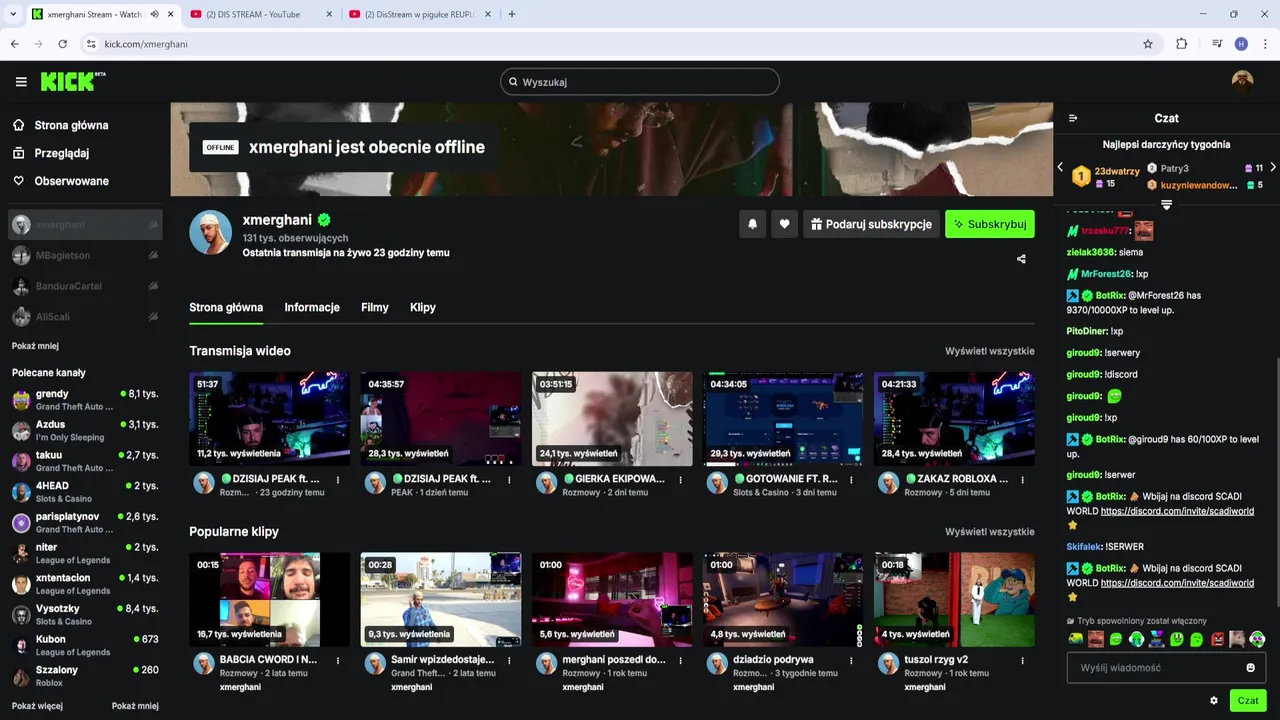The height and width of the screenshot is (720, 1280).
Task: Click the green Subskrybuj button
Action: coord(990,224)
